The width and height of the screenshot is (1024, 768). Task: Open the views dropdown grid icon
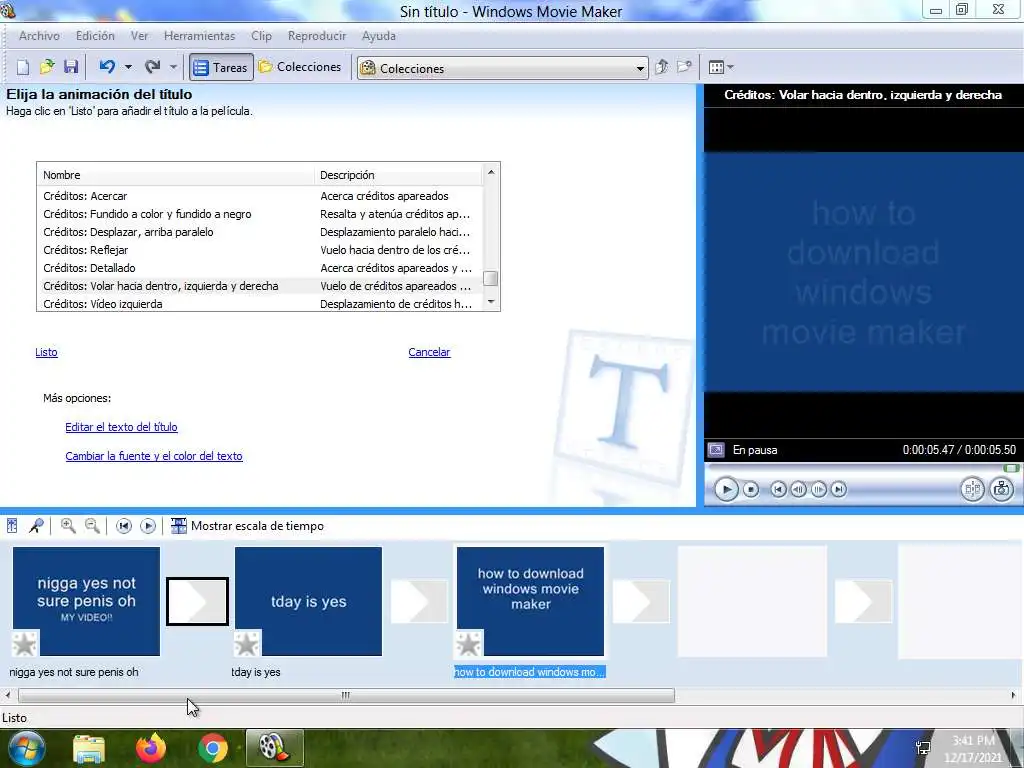(721, 67)
